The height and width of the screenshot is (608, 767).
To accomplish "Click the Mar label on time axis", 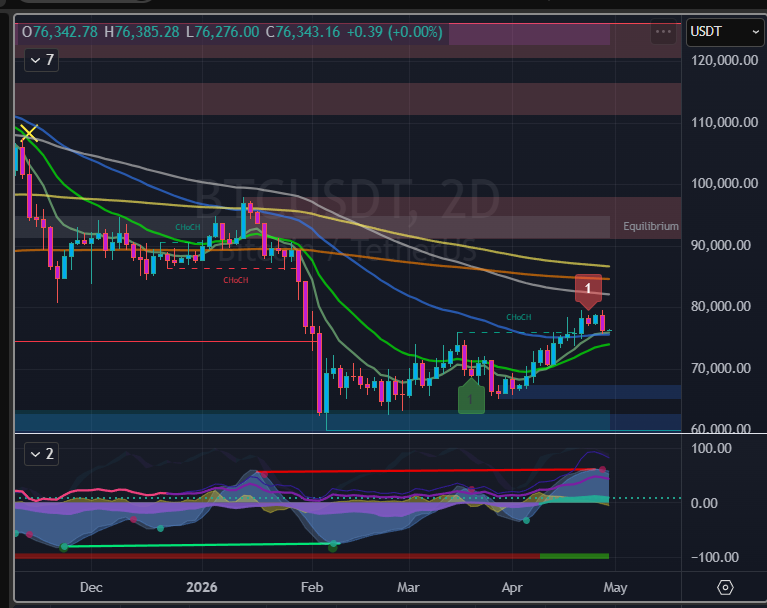I will point(408,587).
